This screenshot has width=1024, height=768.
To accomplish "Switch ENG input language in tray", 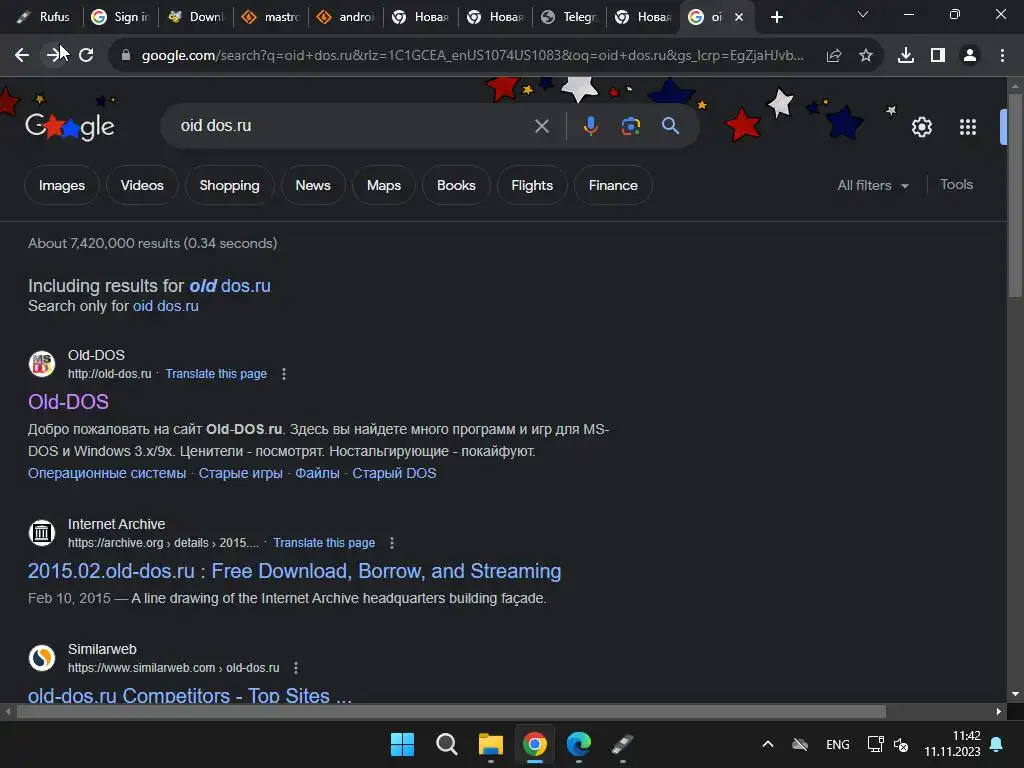I will [837, 745].
